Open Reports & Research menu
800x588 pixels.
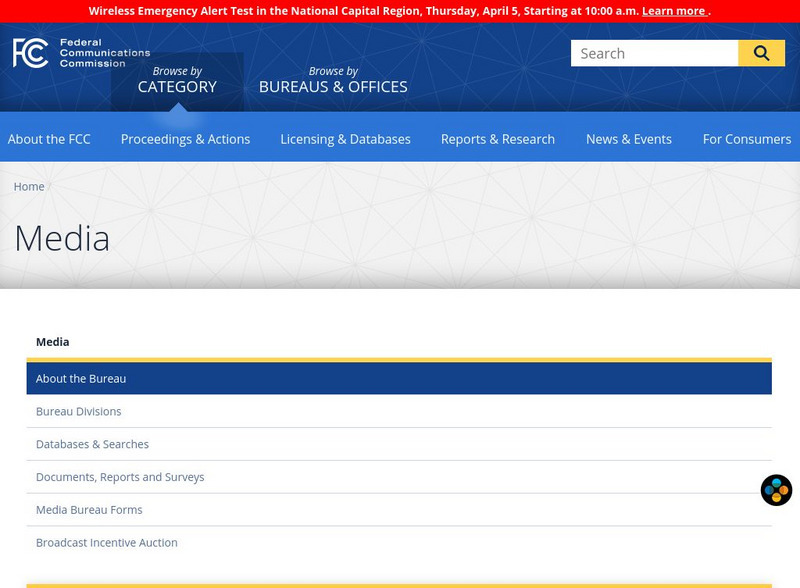coord(497,139)
